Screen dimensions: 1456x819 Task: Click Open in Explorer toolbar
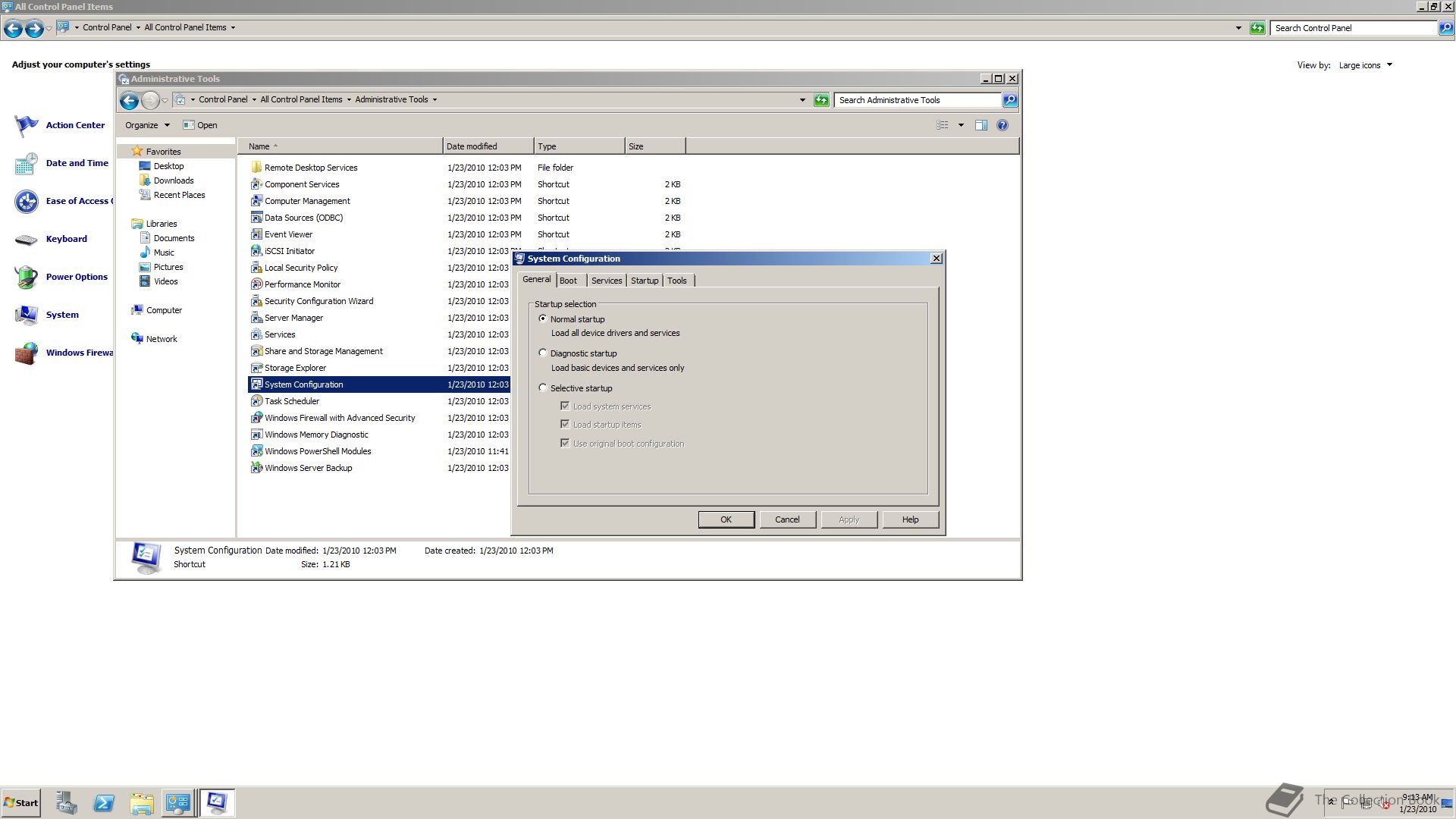tap(200, 125)
